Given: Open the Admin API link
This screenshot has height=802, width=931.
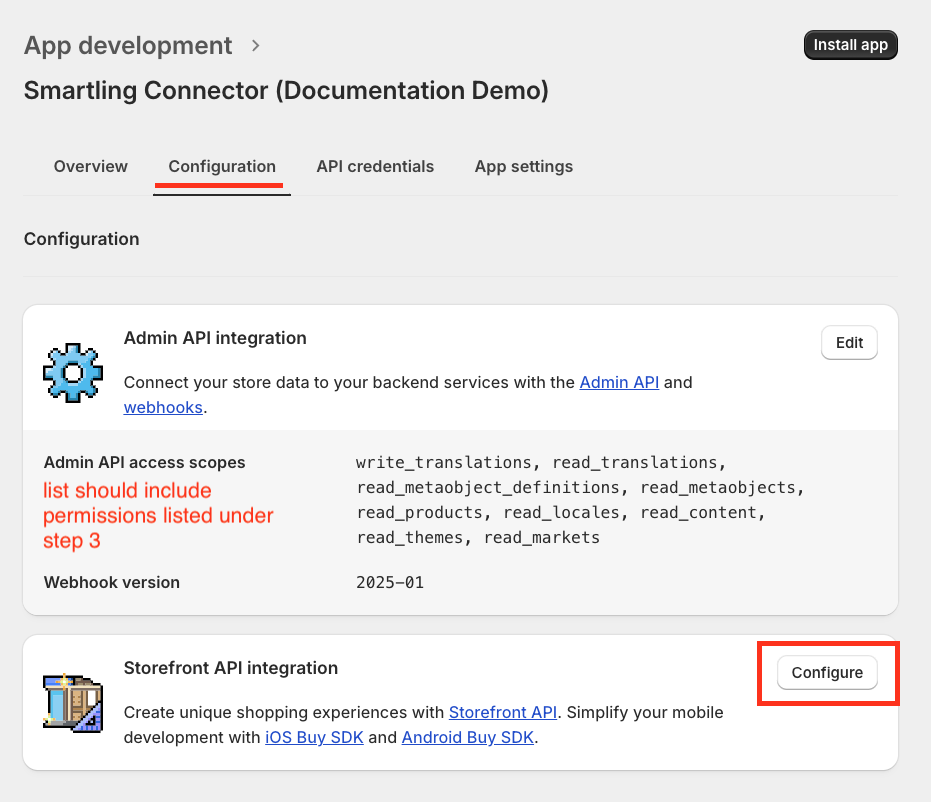Looking at the screenshot, I should 619,382.
